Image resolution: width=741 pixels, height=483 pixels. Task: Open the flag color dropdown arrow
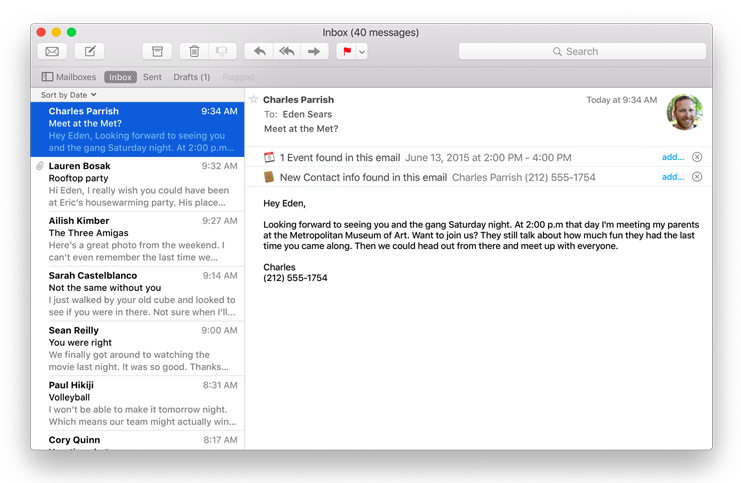pyautogui.click(x=362, y=51)
